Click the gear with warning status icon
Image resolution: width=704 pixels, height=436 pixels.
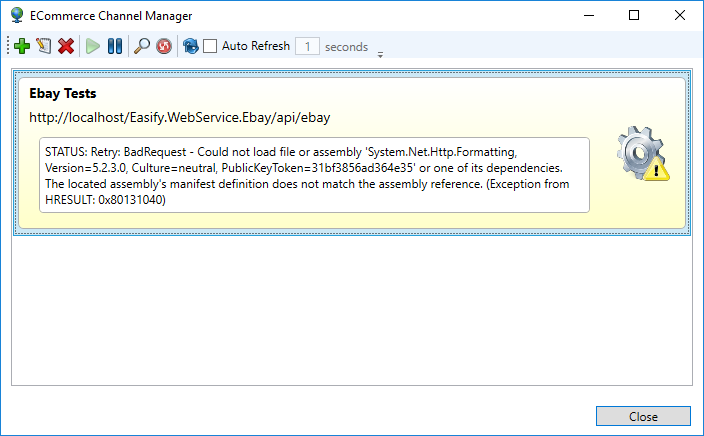tap(642, 154)
